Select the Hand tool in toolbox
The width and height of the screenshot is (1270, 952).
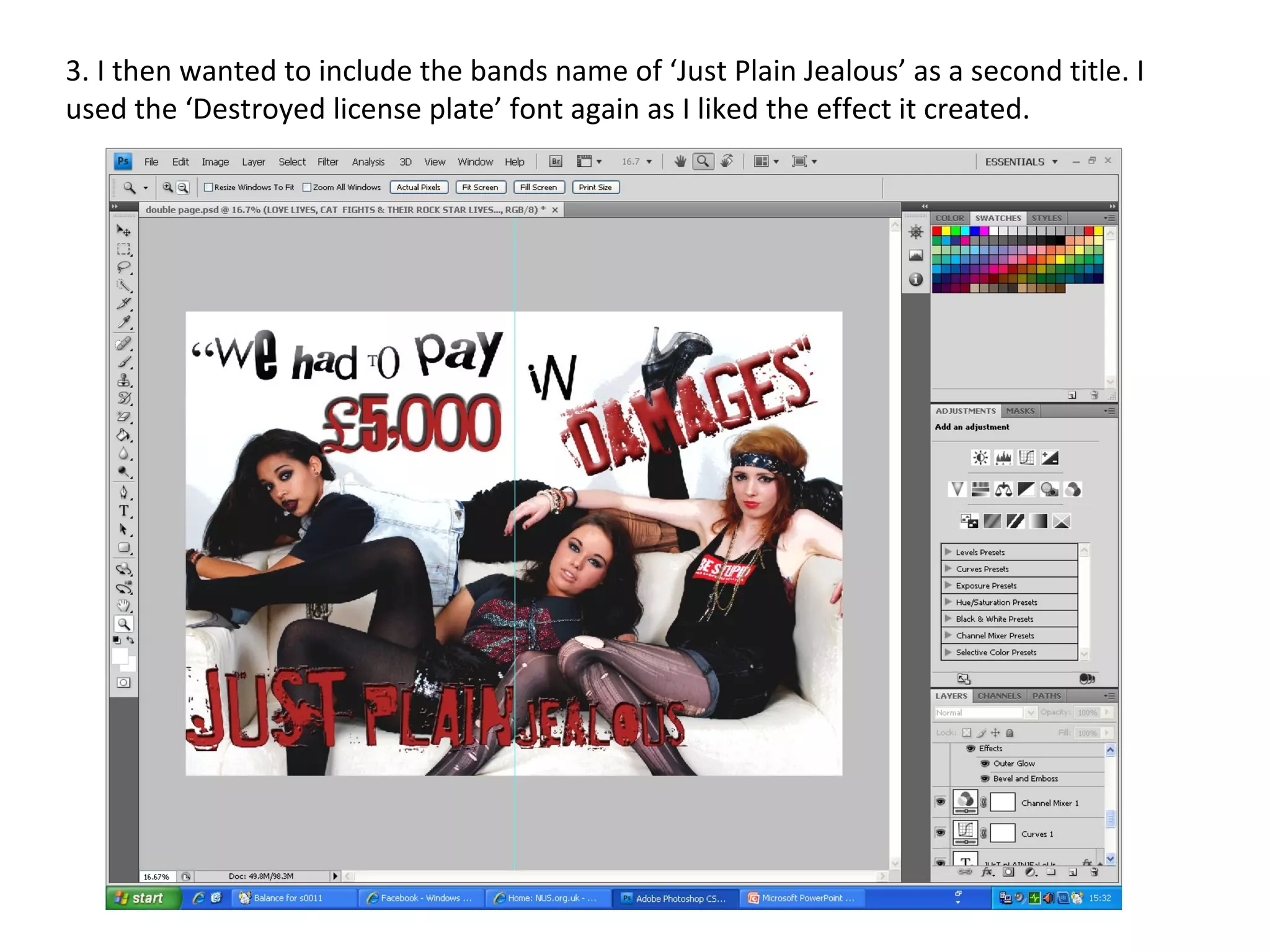(123, 606)
